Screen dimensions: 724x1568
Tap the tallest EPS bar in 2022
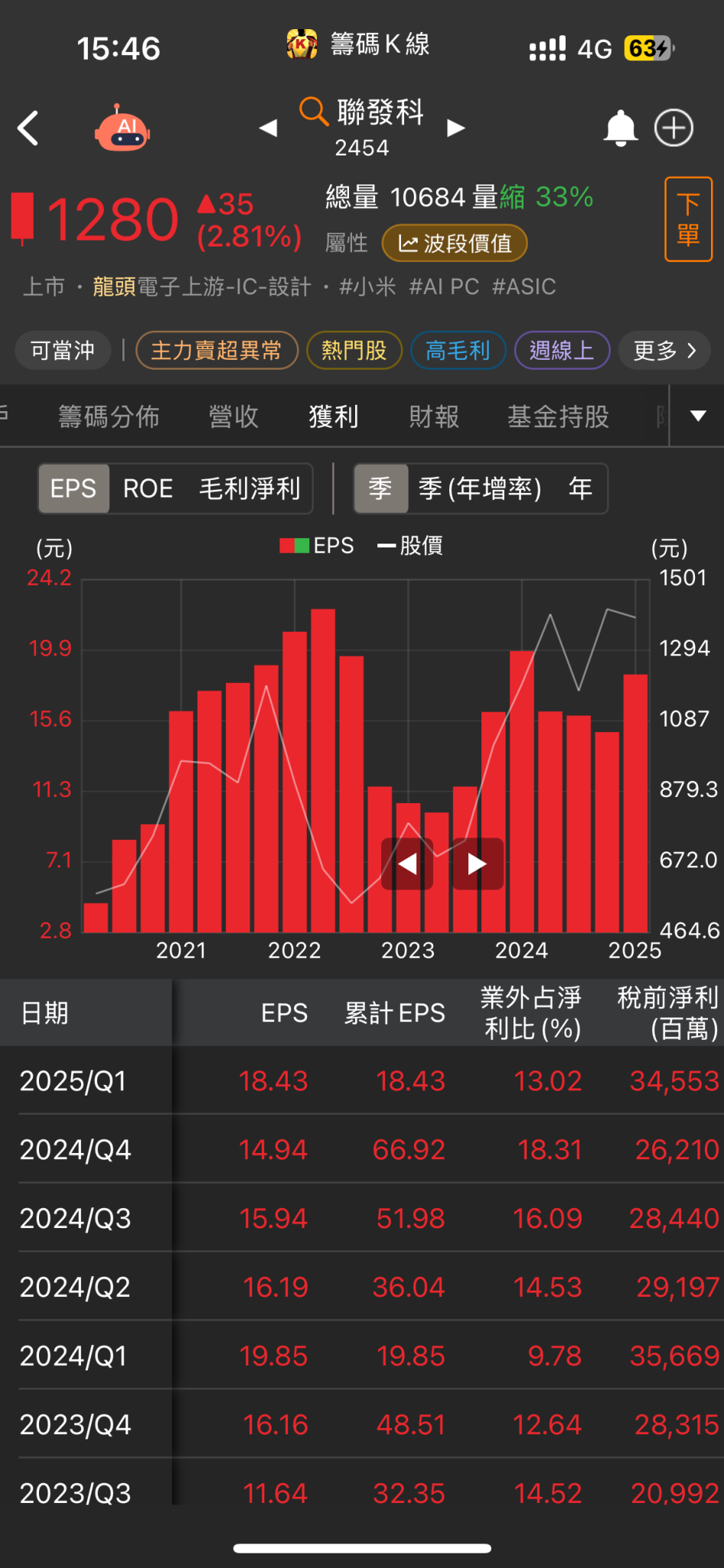323,770
